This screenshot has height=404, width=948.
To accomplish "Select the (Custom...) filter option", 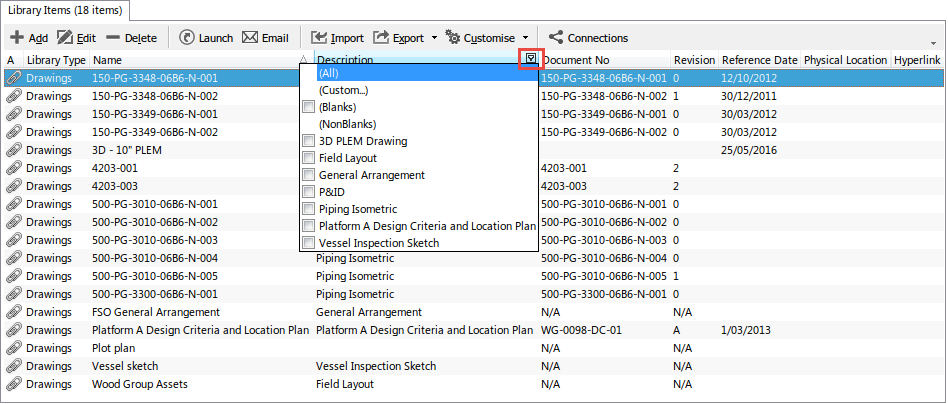I will (x=342, y=90).
